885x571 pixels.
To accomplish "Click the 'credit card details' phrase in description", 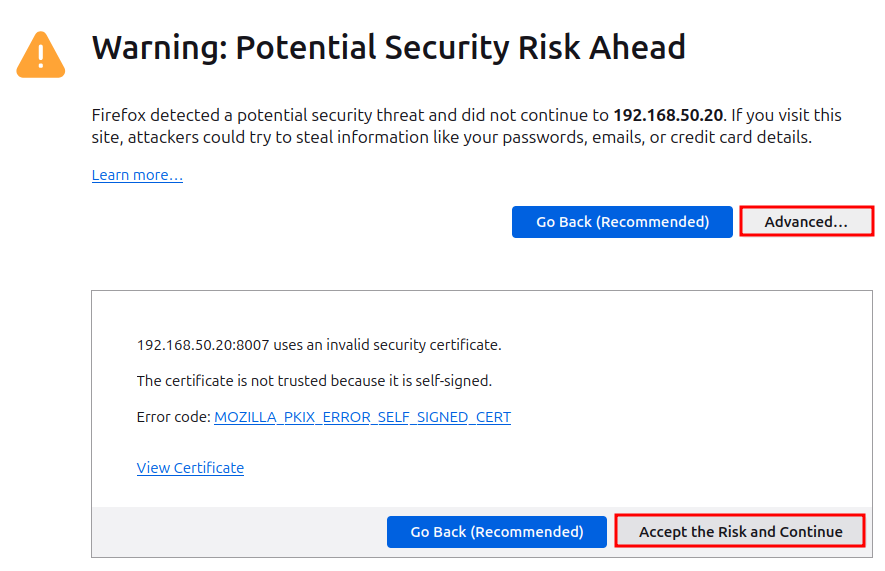I will pyautogui.click(x=741, y=137).
